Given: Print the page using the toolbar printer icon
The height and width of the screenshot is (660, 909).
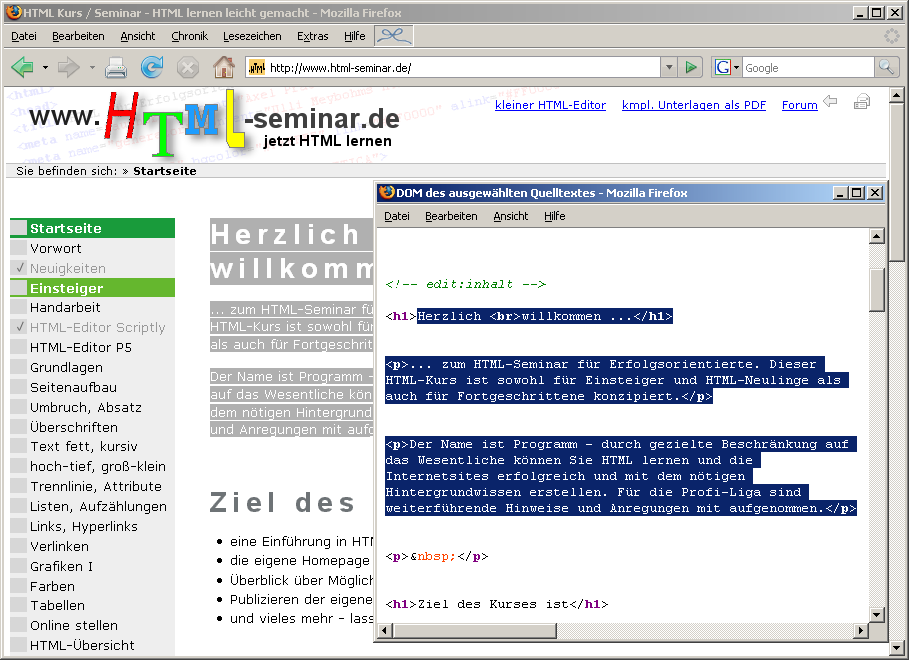Looking at the screenshot, I should pyautogui.click(x=116, y=68).
